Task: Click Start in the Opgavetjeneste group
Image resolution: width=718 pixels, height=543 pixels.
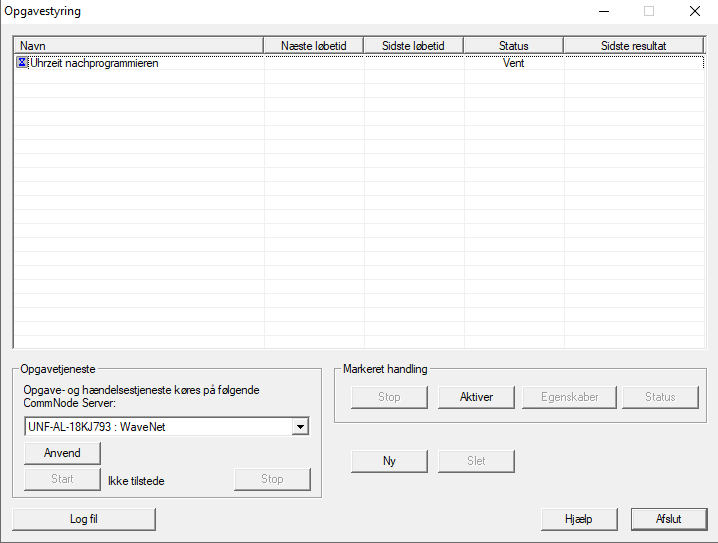Action: (x=62, y=479)
